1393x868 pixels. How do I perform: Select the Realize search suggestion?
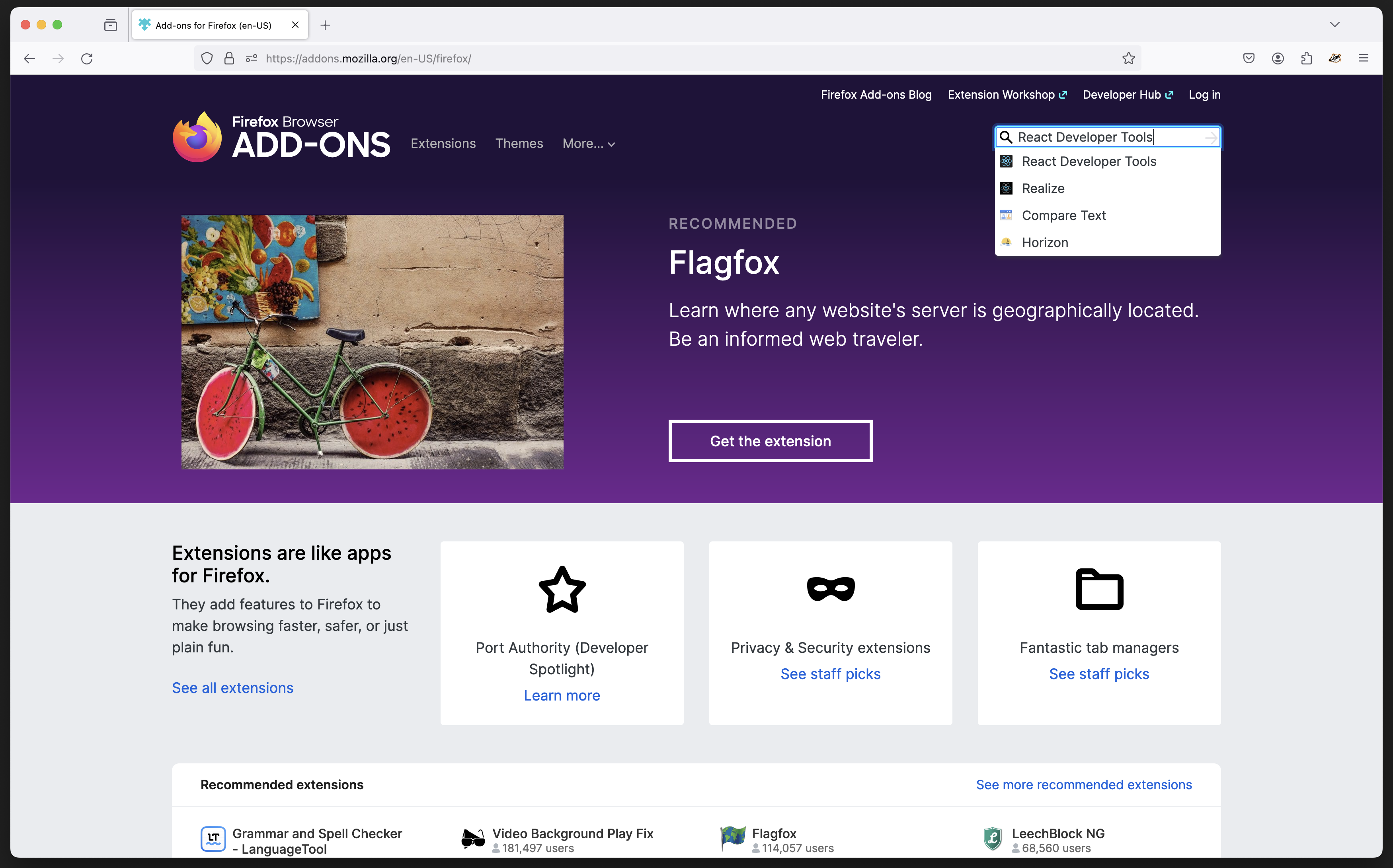1108,188
